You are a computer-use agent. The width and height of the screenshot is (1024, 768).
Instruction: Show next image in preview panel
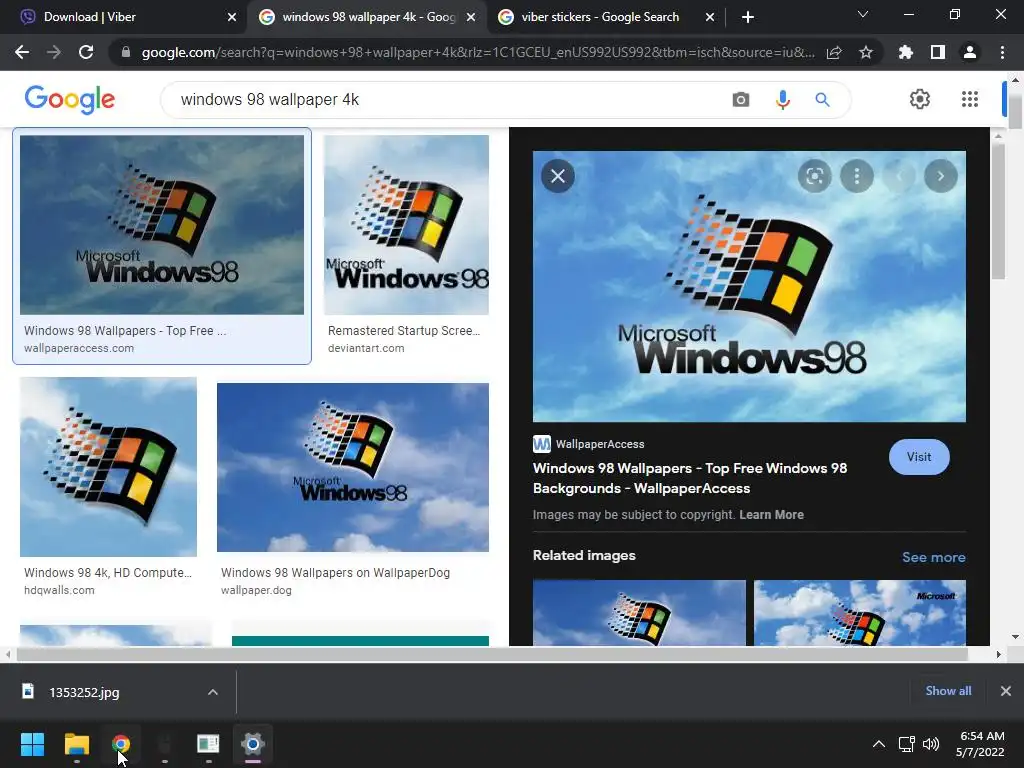tap(940, 176)
